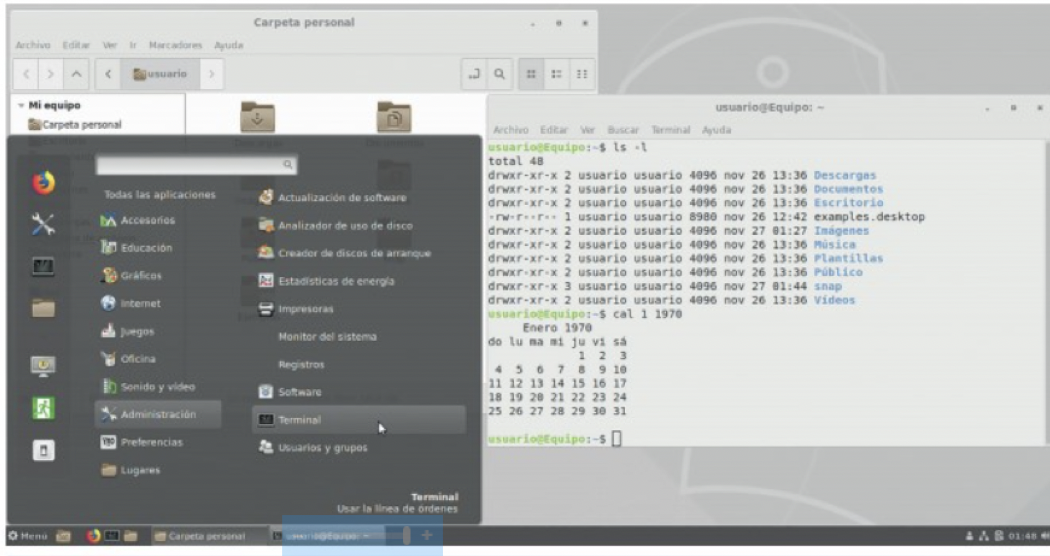Click the shutdown icon in favorites
The width and height of the screenshot is (1050, 556).
click(44, 450)
